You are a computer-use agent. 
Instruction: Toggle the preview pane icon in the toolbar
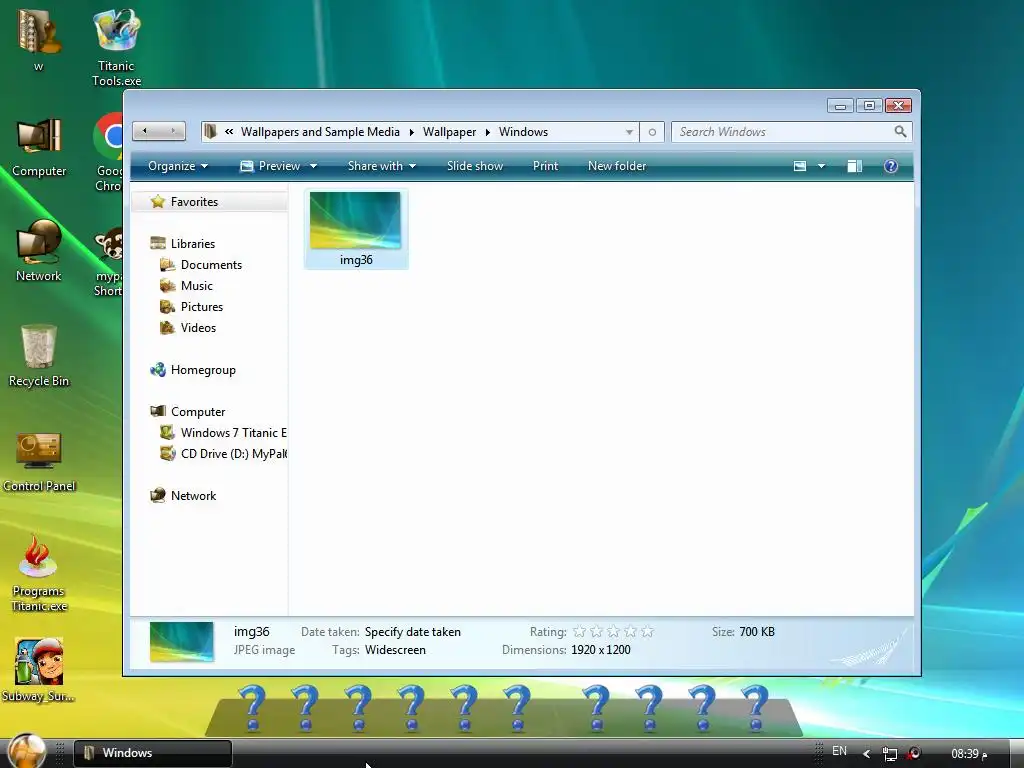[x=854, y=166]
